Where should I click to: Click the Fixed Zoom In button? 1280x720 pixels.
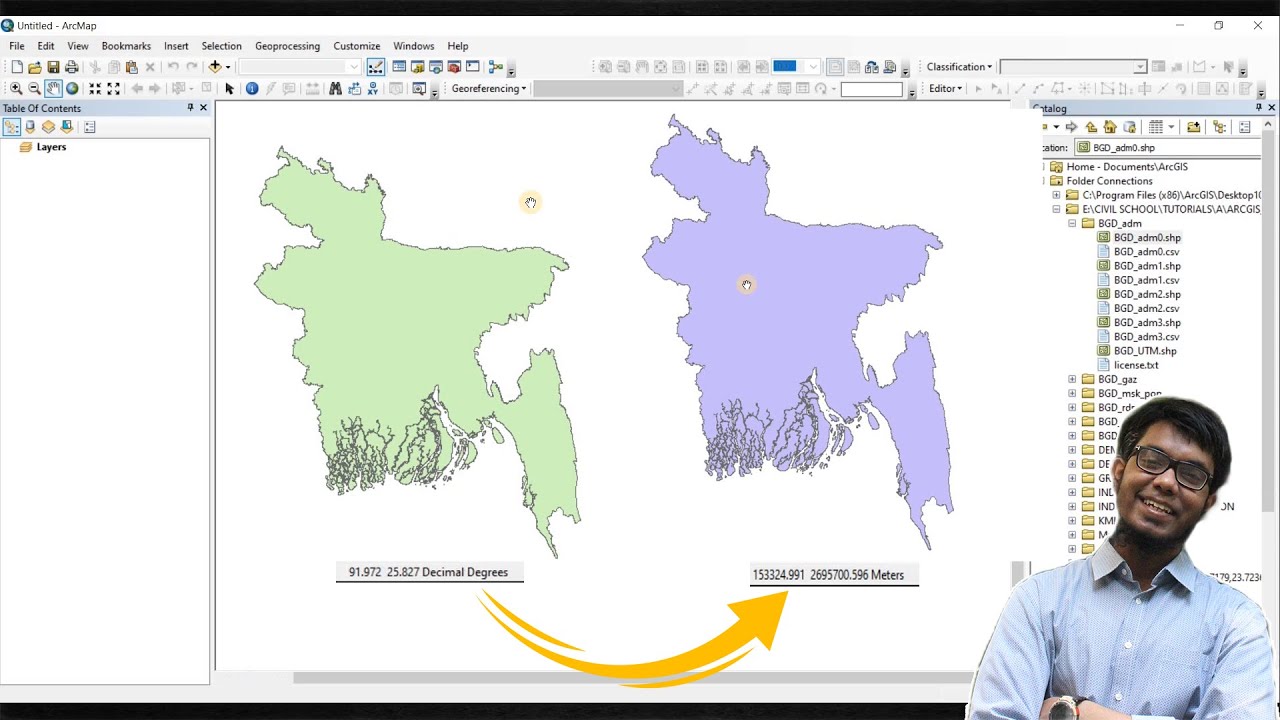point(95,89)
